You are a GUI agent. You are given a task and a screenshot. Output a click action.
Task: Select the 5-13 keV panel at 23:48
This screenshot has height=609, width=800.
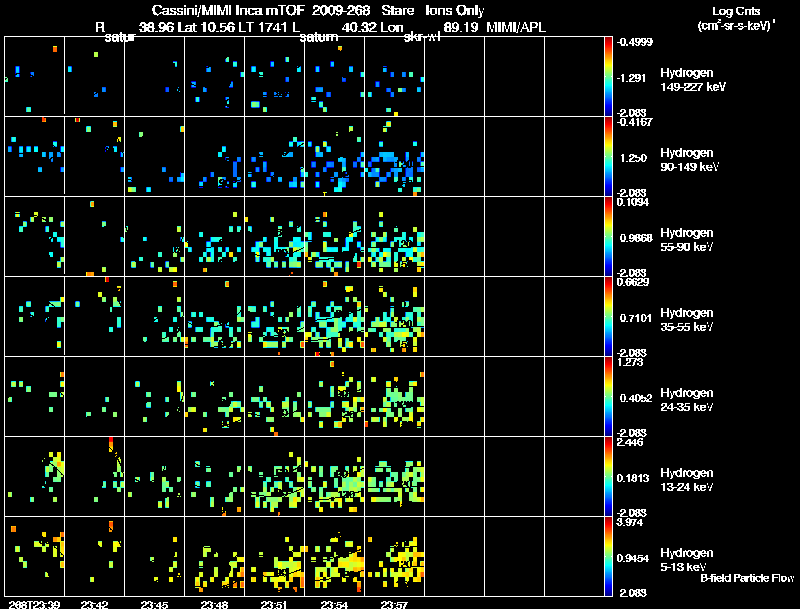pos(214,556)
